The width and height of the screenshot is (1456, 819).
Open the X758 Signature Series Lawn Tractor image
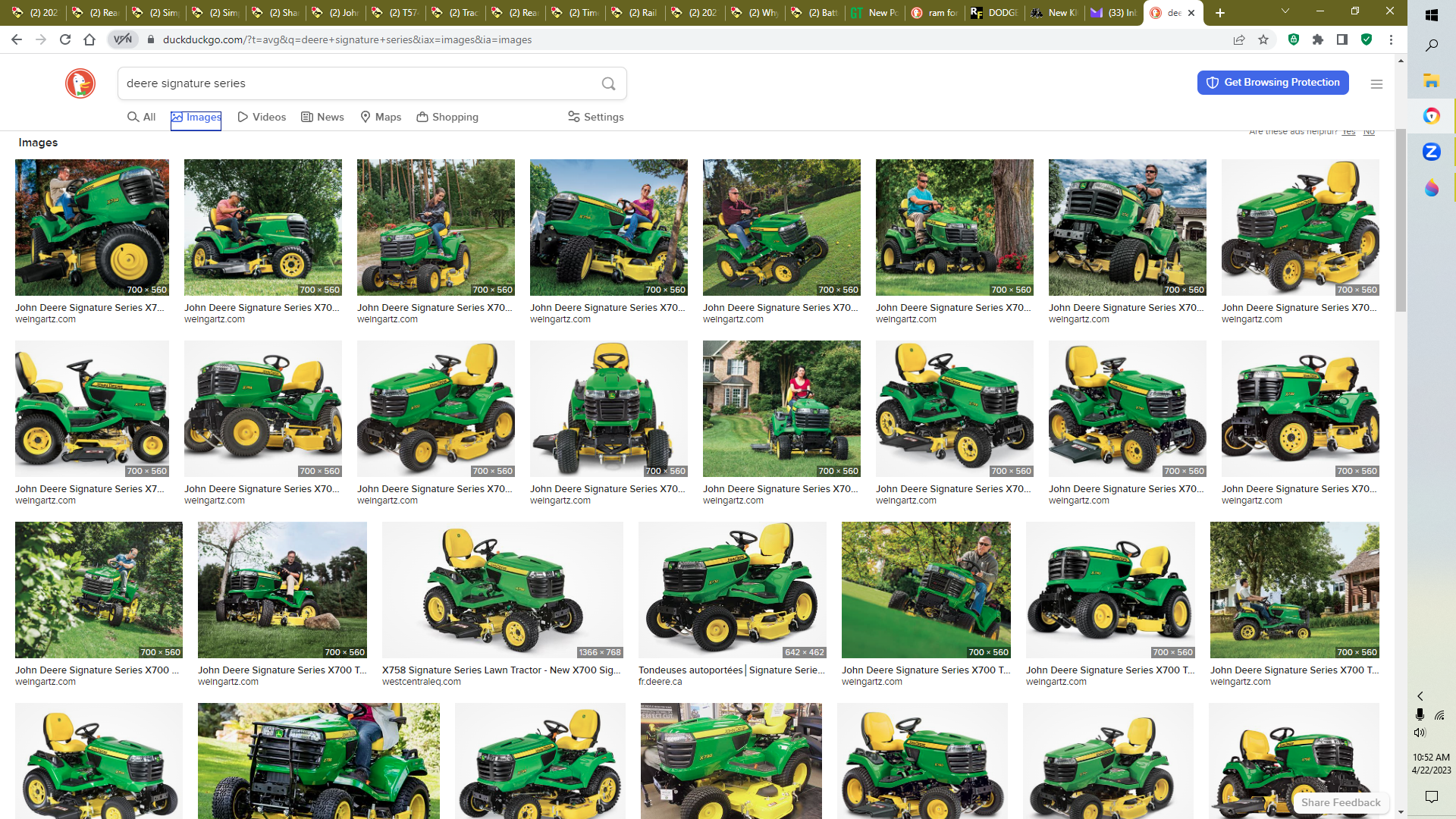(x=503, y=590)
